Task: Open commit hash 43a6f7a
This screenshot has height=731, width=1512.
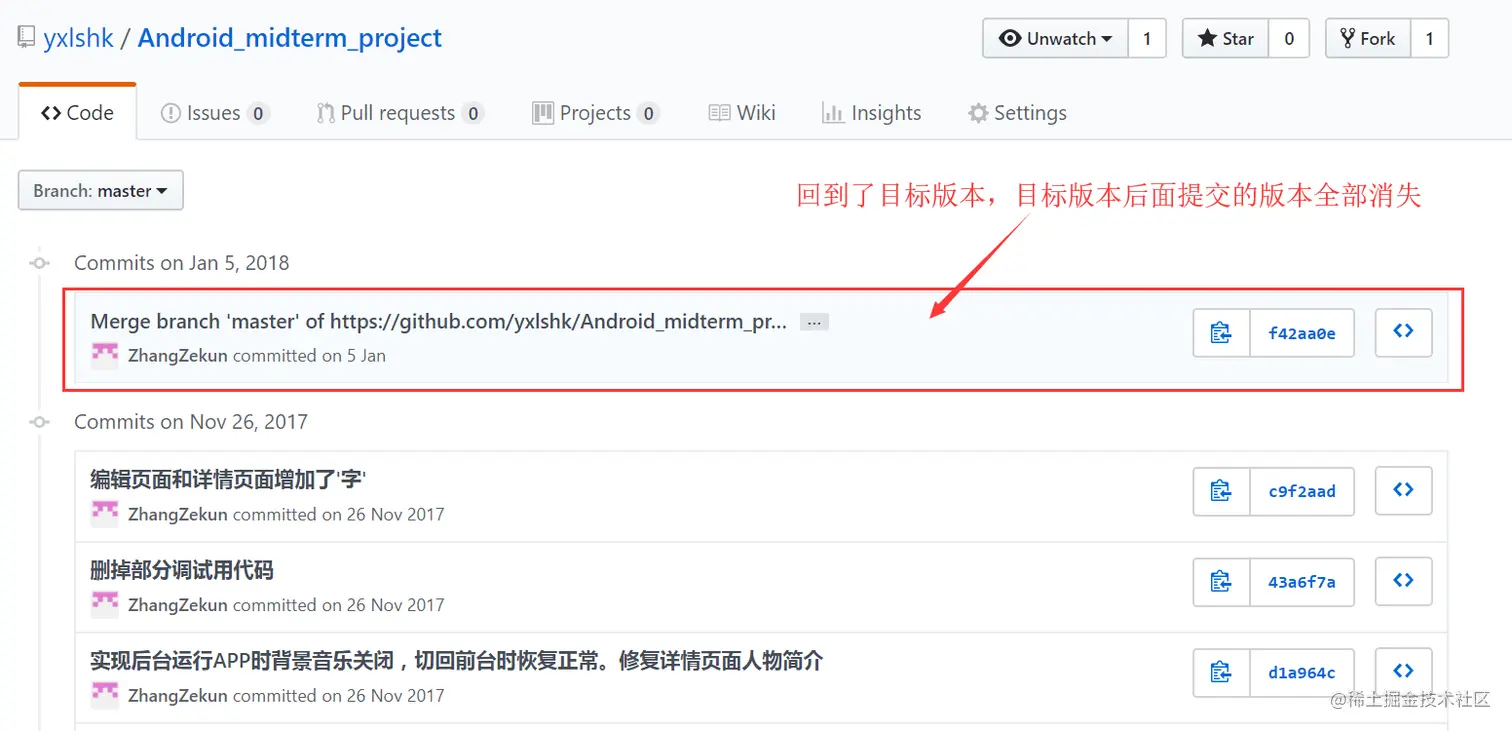Action: click(1302, 581)
